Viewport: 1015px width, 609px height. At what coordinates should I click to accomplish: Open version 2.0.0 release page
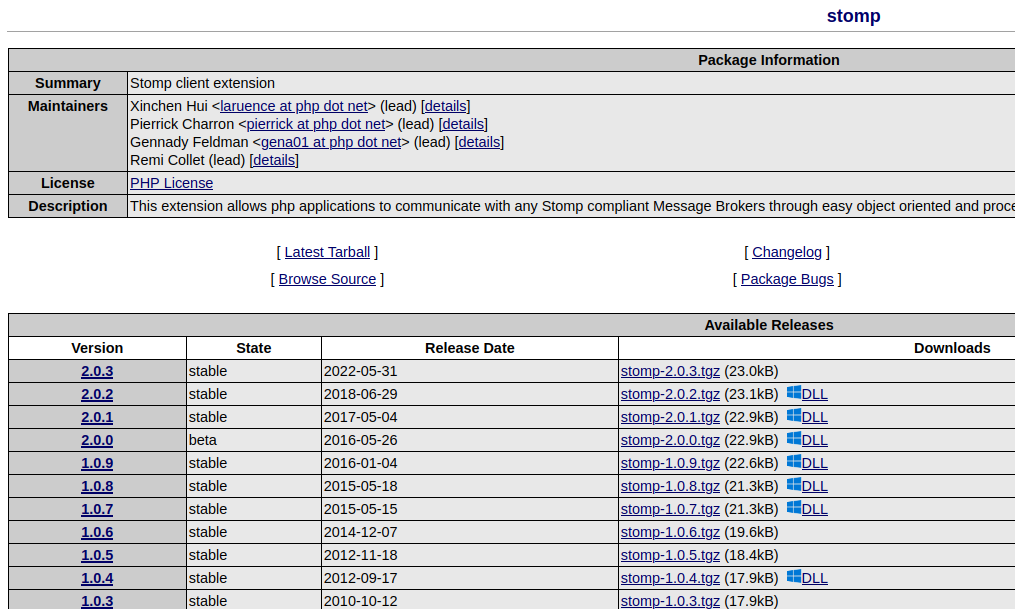pos(97,440)
